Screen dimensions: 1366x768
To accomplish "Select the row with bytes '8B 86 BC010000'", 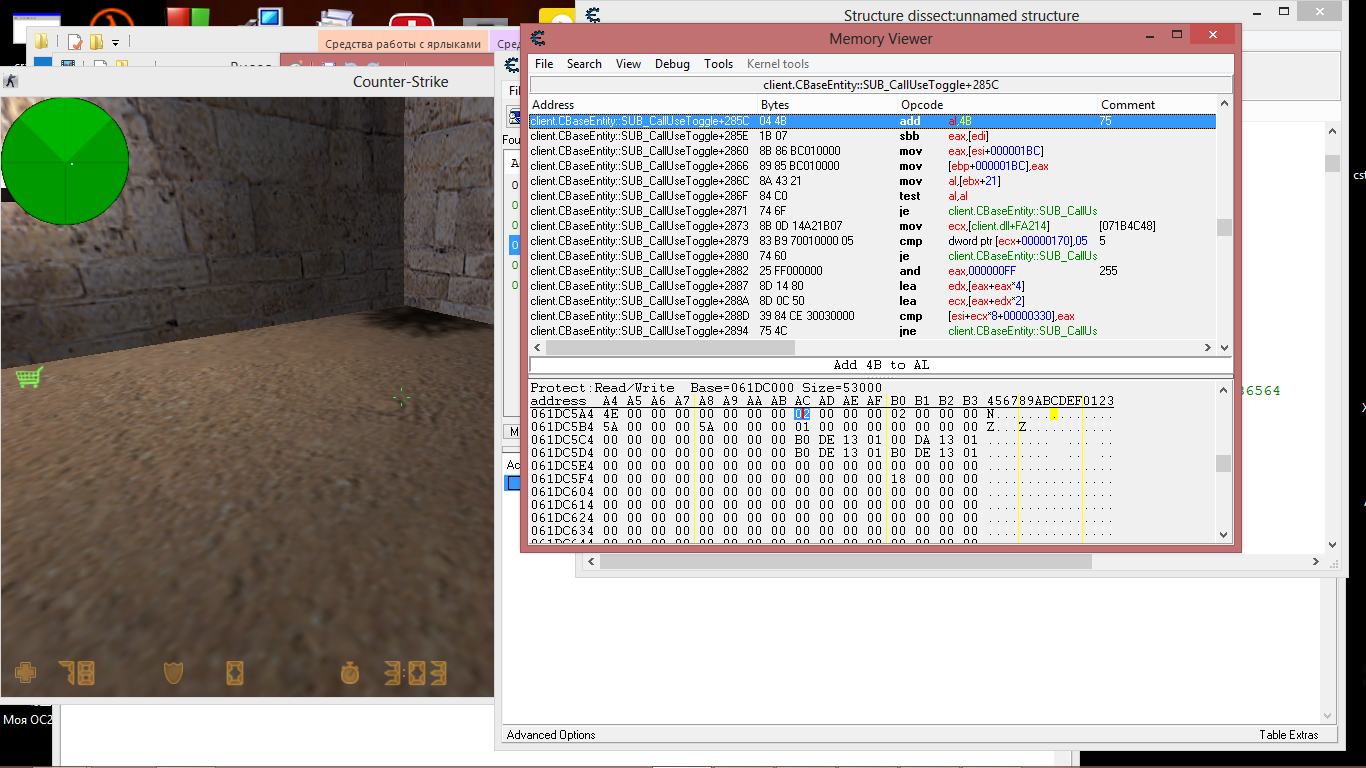I will coord(872,151).
